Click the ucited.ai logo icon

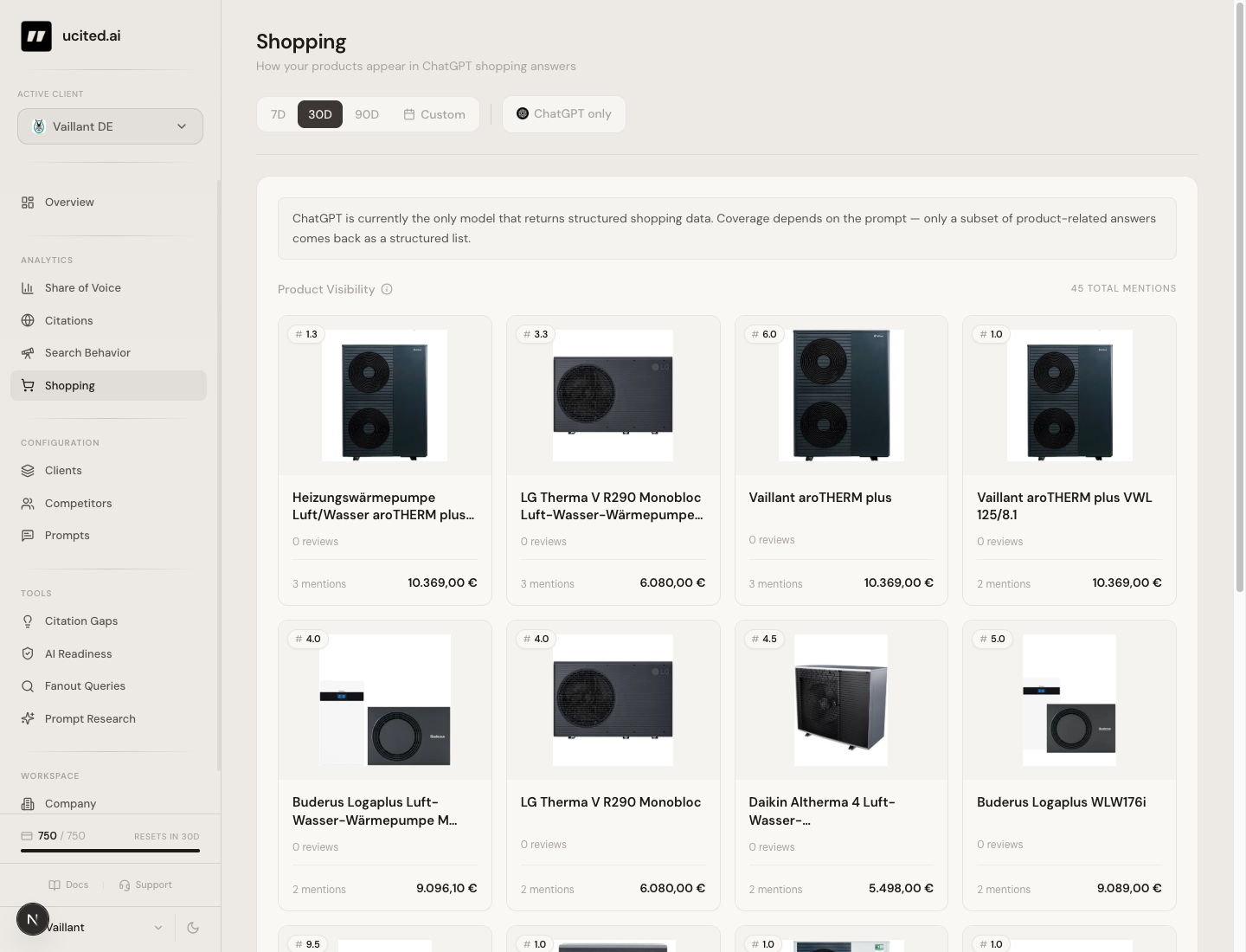coord(36,36)
